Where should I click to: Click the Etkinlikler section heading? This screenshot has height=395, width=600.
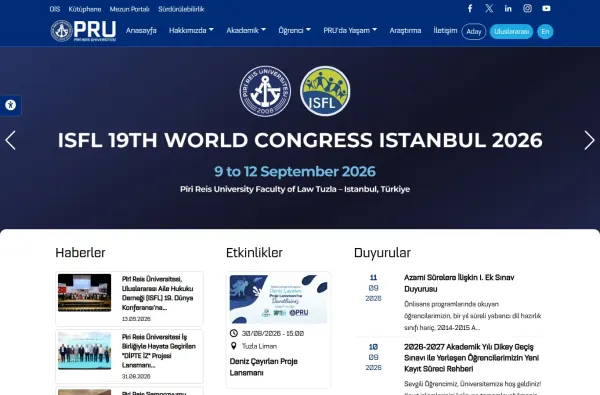click(x=254, y=253)
